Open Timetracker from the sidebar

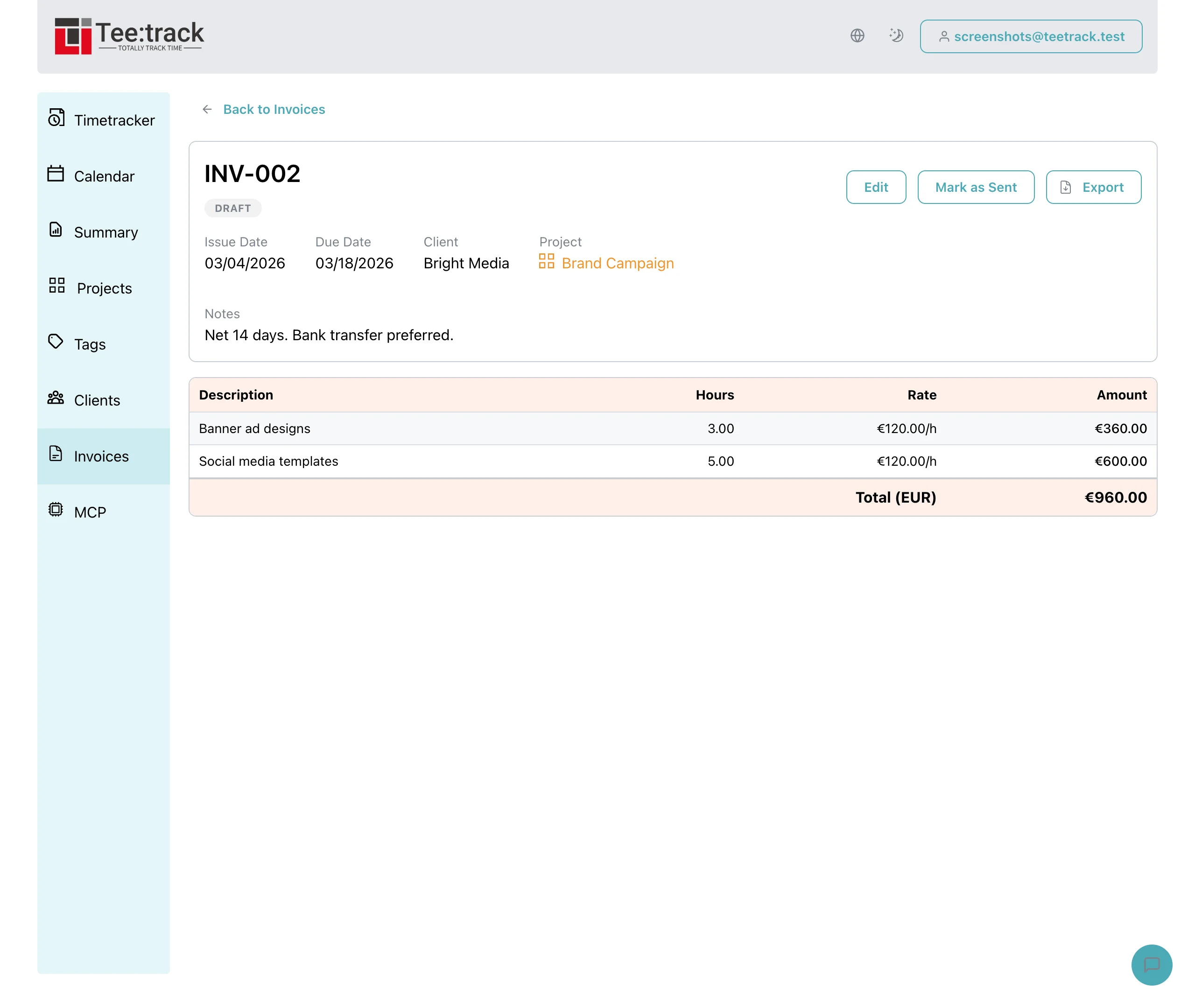[104, 120]
